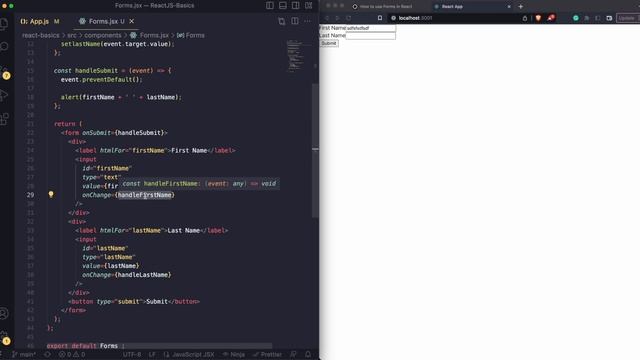Open Brave Shields lion icon
Viewport: 640px width, 360px height.
(x=538, y=18)
